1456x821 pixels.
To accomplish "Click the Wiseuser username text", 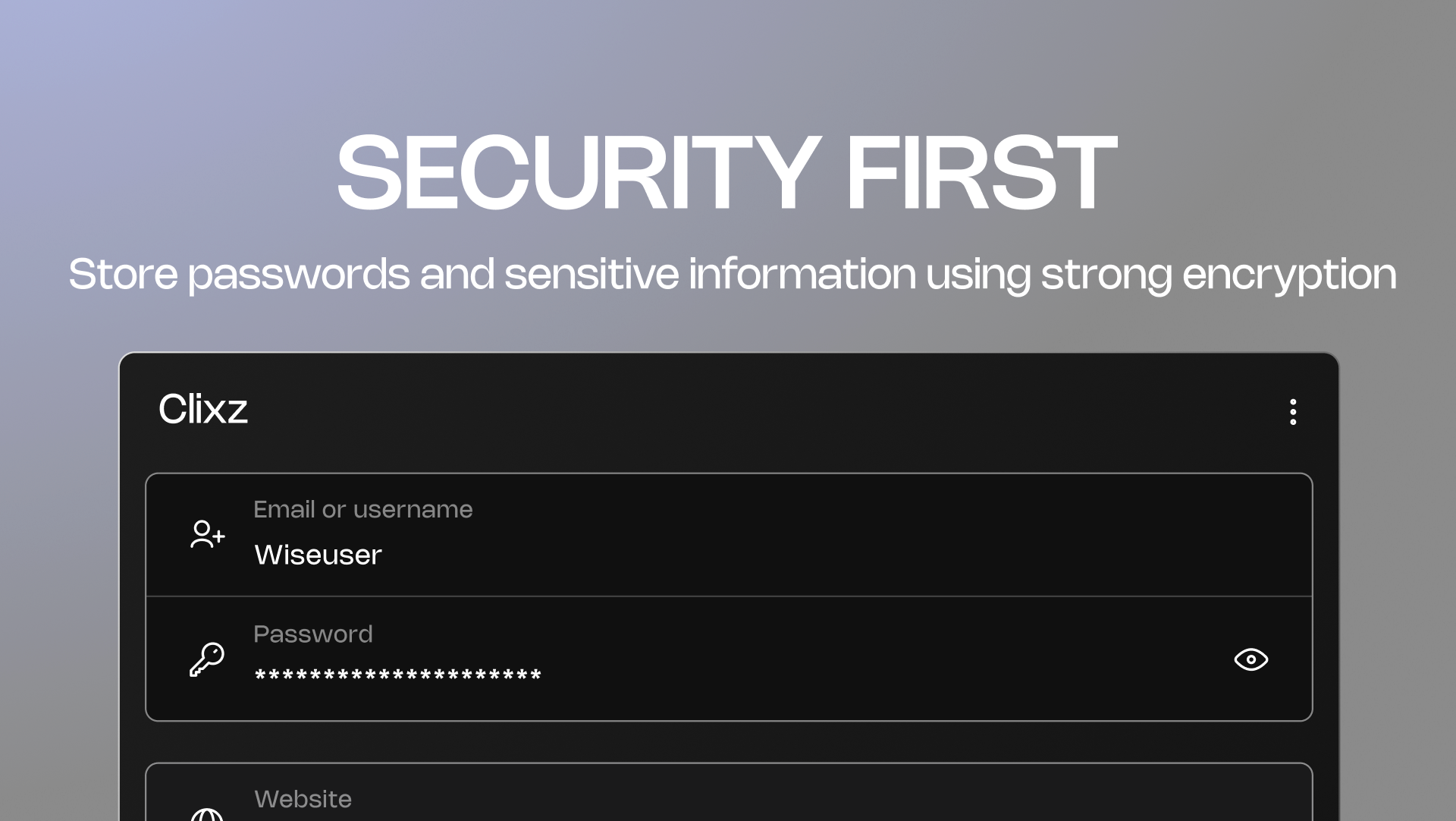I will tap(317, 555).
